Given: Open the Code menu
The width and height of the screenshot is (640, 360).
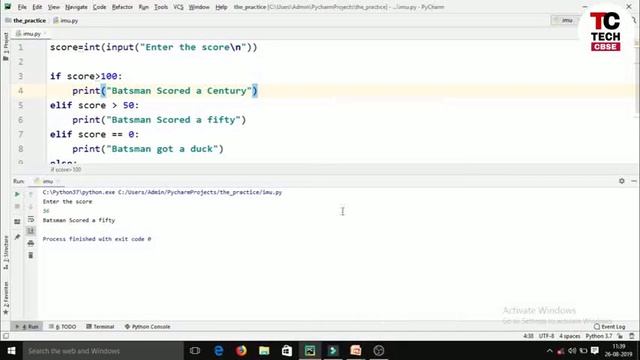Looking at the screenshot, I should point(99,7).
